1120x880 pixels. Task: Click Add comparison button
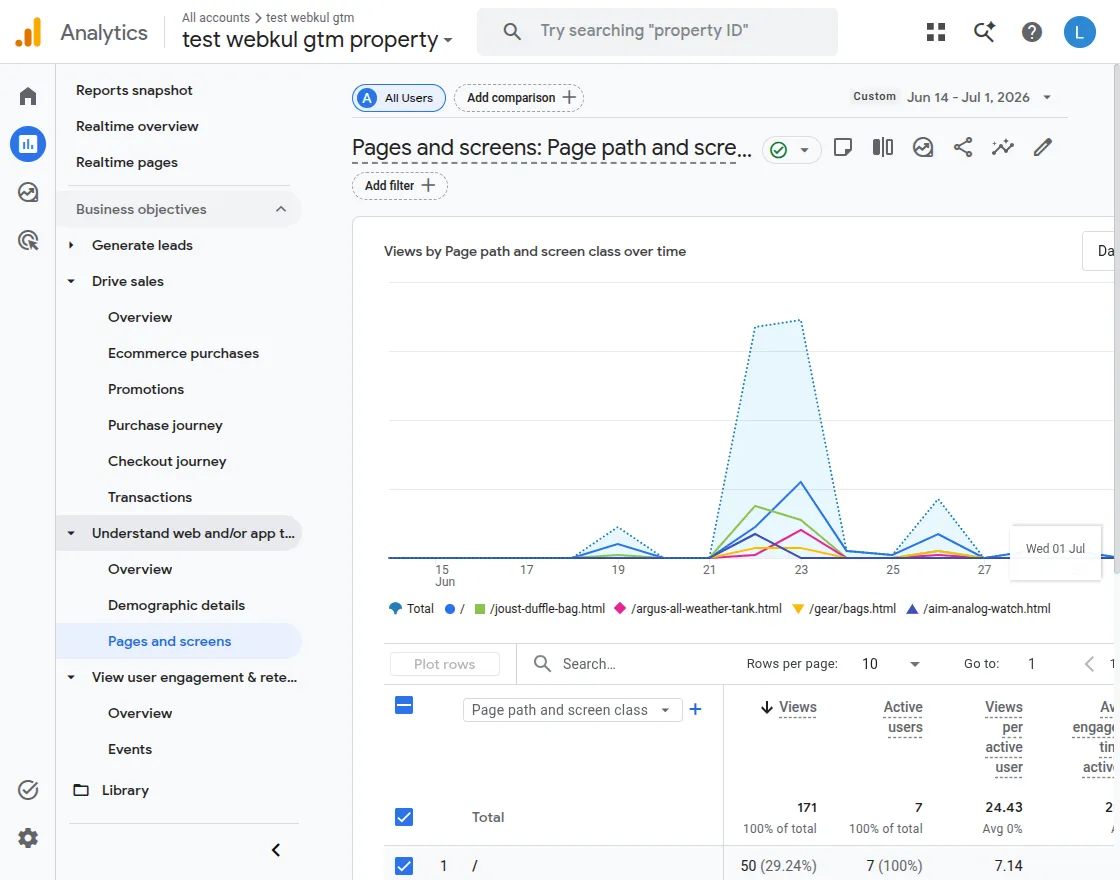519,98
